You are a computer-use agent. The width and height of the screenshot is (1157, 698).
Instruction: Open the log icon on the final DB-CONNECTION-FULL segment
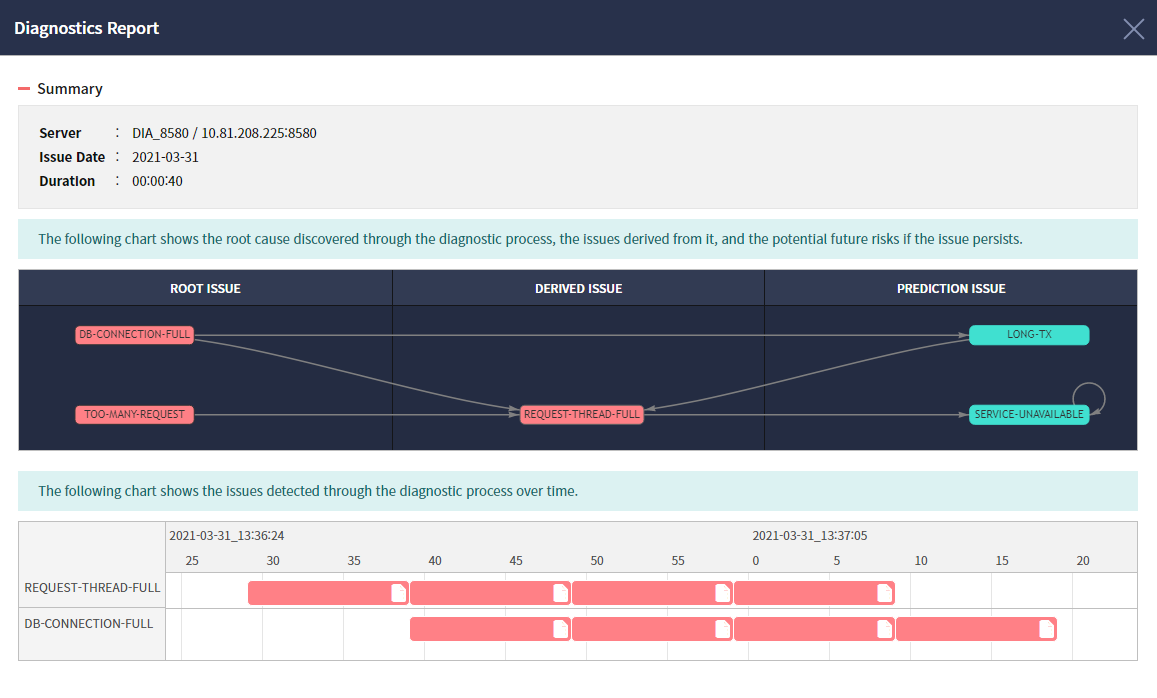(1044, 629)
